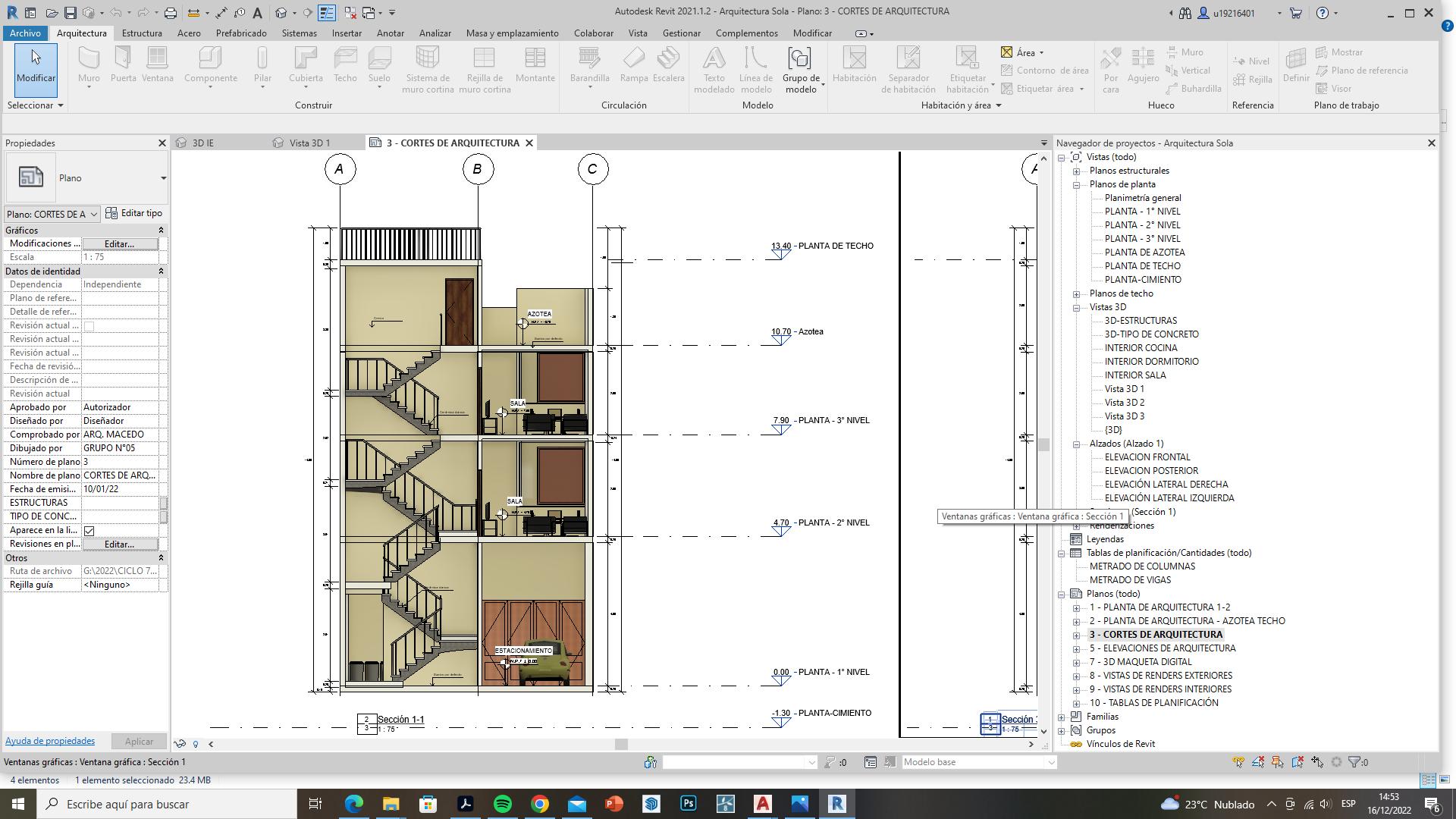Screen dimensions: 1456x819
Task: Open ELEVACION FRONTAL in the project browser
Action: coord(1147,457)
